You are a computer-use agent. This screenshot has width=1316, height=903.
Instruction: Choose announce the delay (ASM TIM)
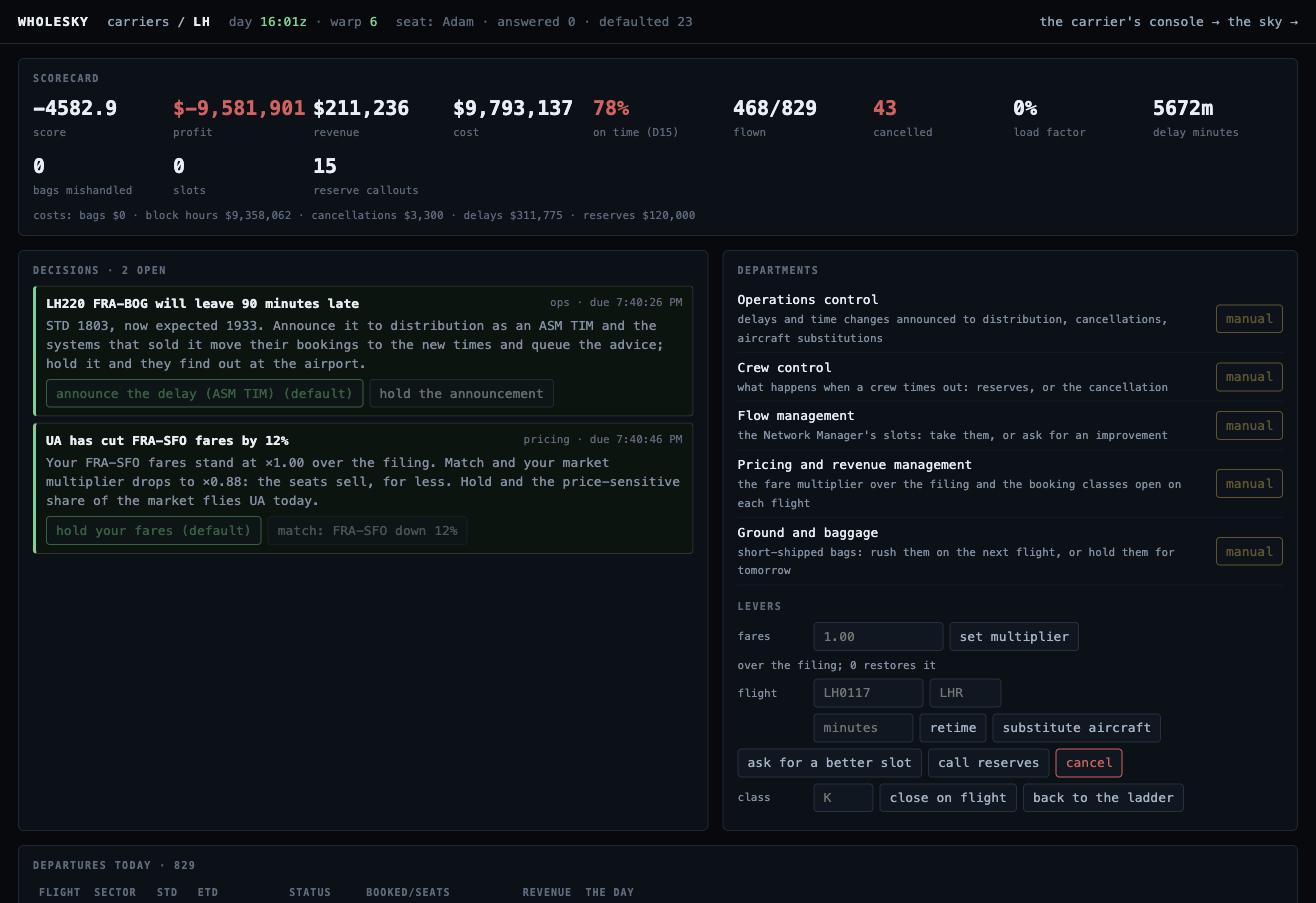click(x=205, y=394)
